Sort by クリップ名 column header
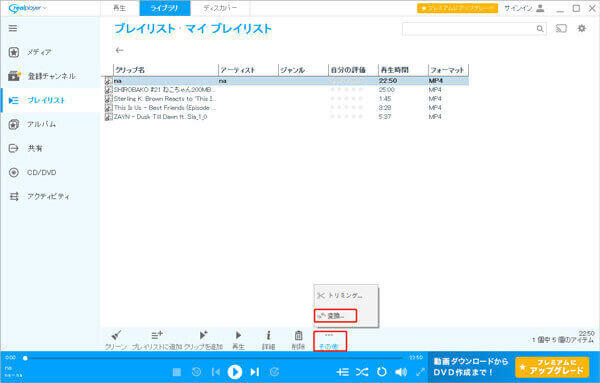The image size is (600, 383). [x=166, y=70]
